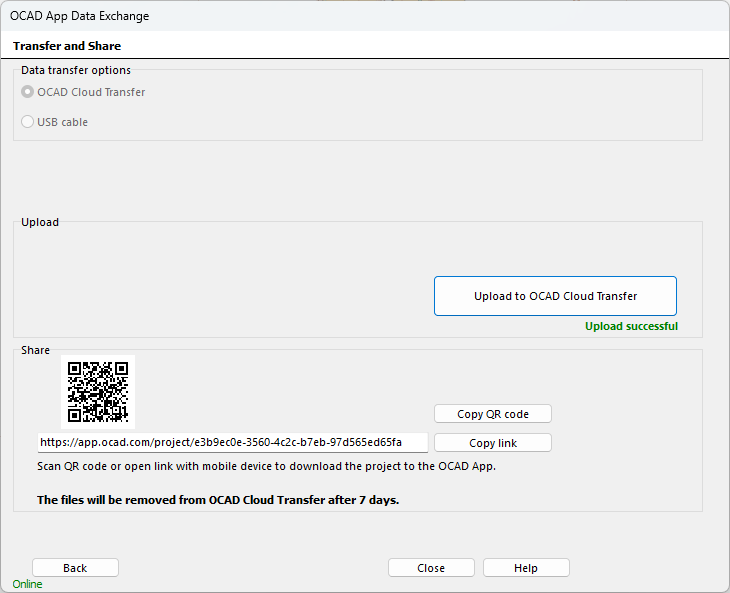This screenshot has height=593, width=730.
Task: Click the 'OCAD App Data Exchange' title
Action: (80, 16)
